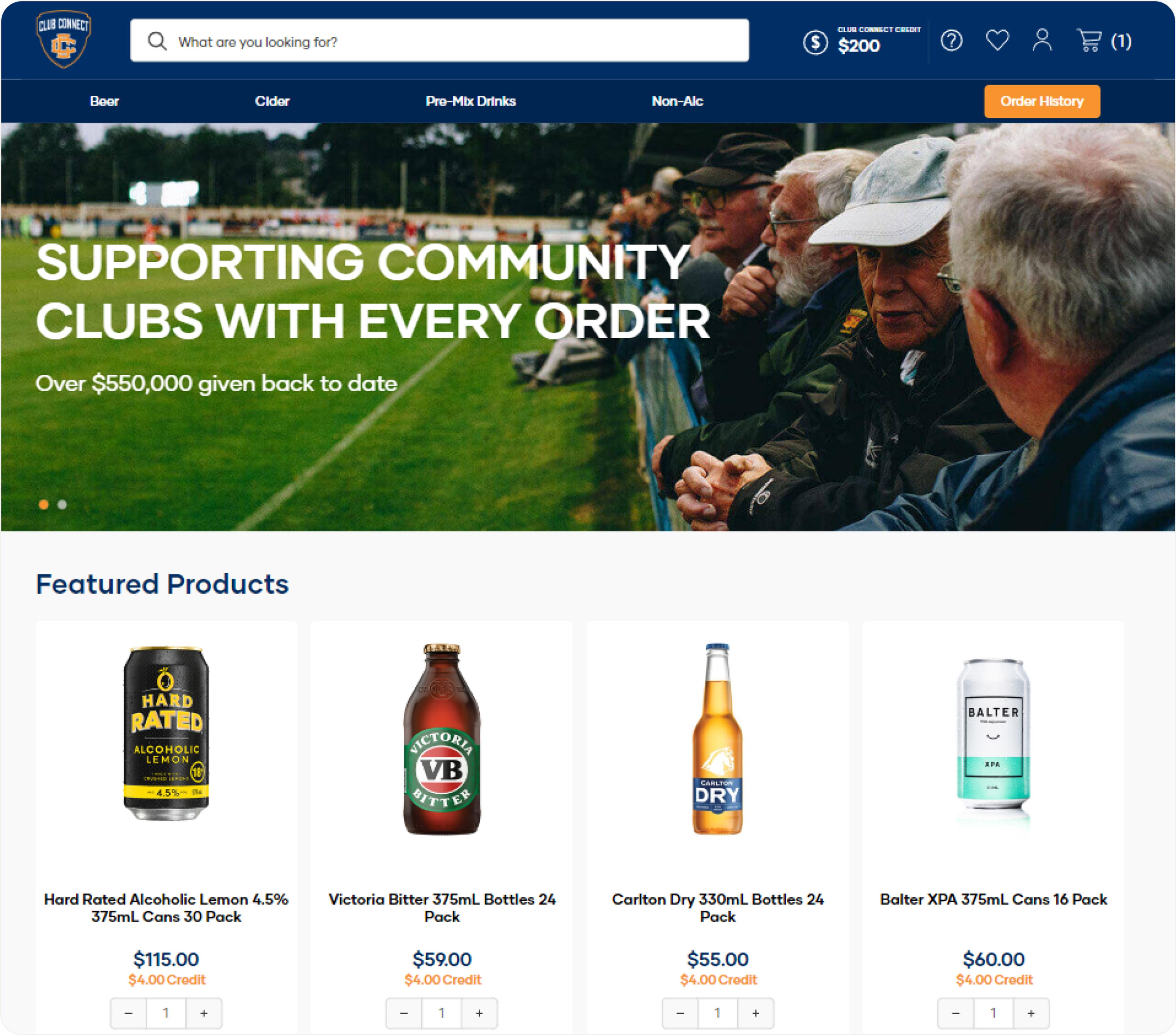The height and width of the screenshot is (1035, 1176).
Task: Open the Cider category menu
Action: pos(272,101)
